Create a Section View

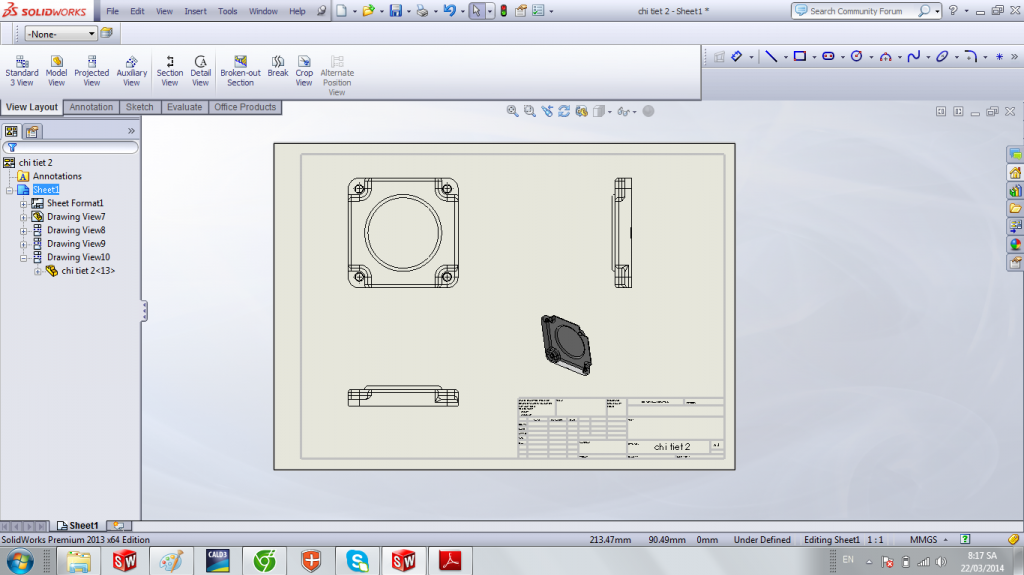pos(170,71)
